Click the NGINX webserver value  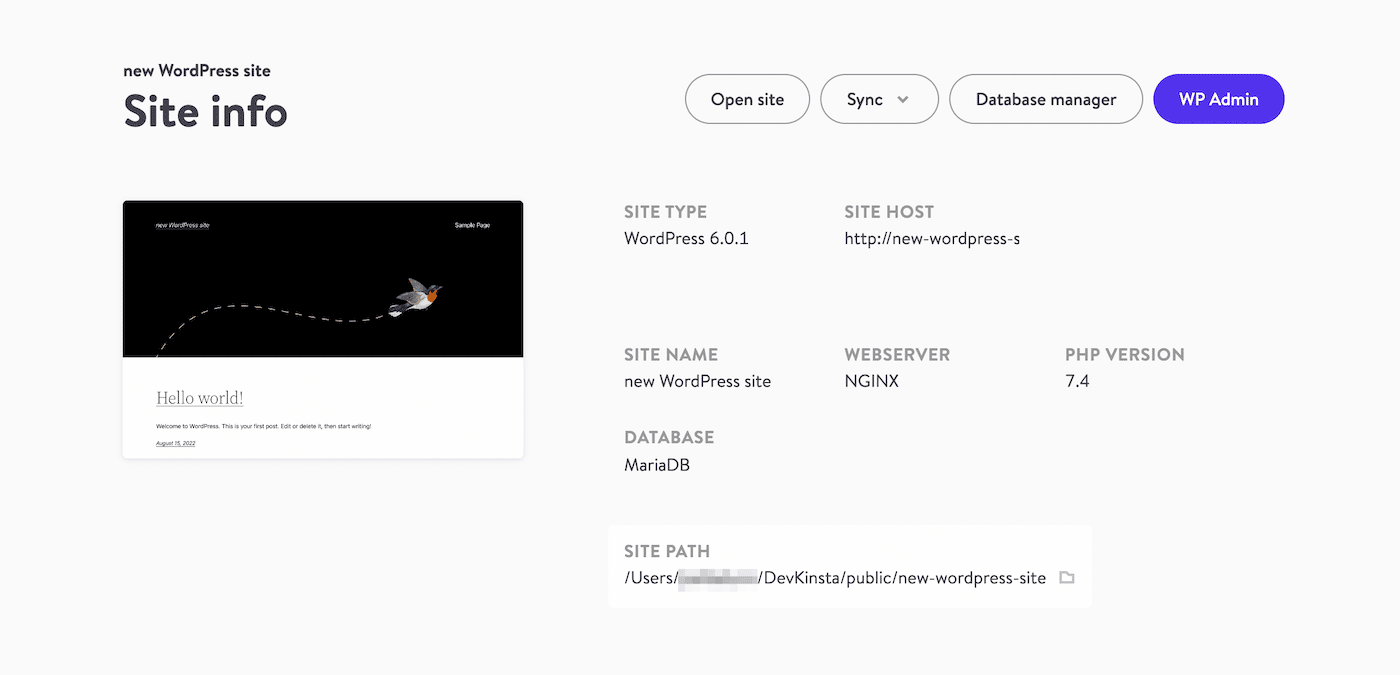871,380
